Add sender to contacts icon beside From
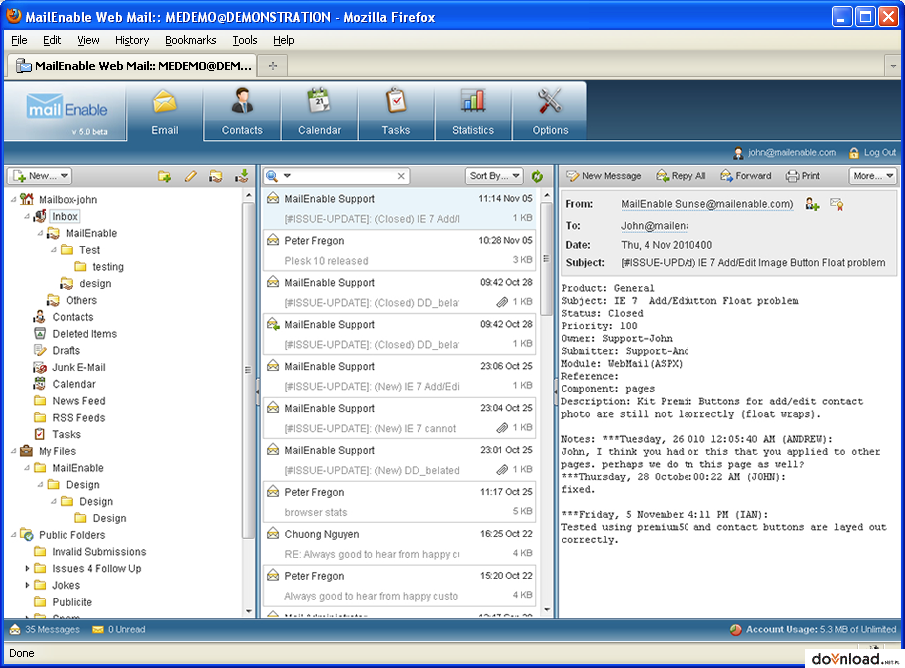905x668 pixels. click(812, 204)
